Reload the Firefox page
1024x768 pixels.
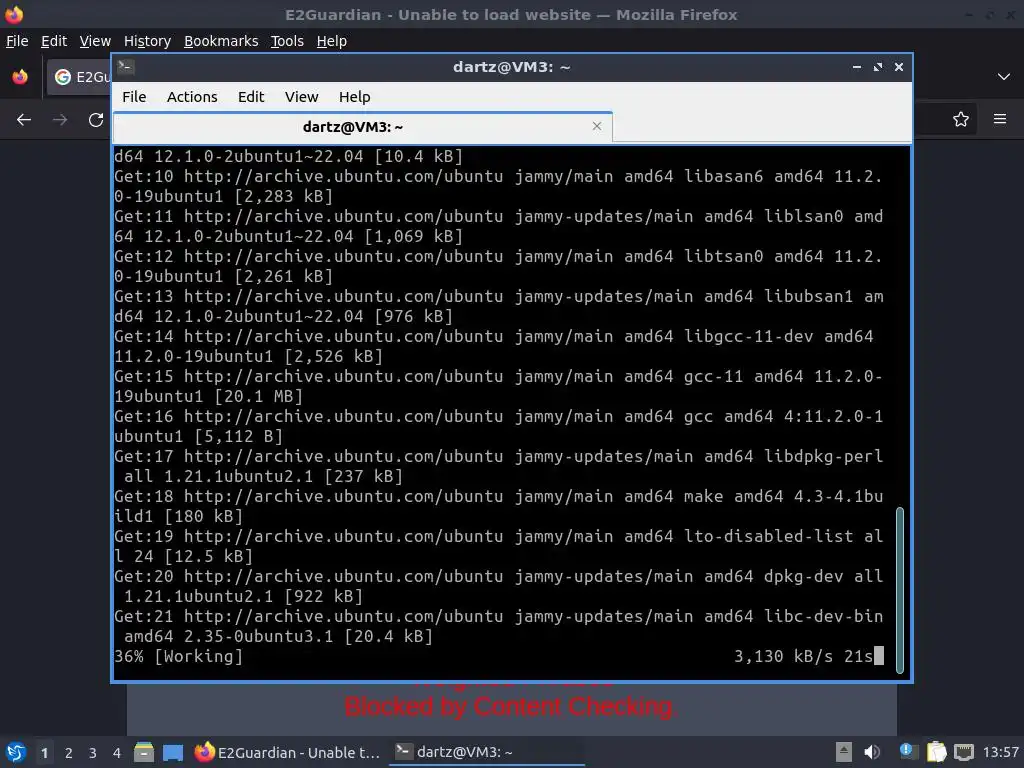pyautogui.click(x=96, y=120)
